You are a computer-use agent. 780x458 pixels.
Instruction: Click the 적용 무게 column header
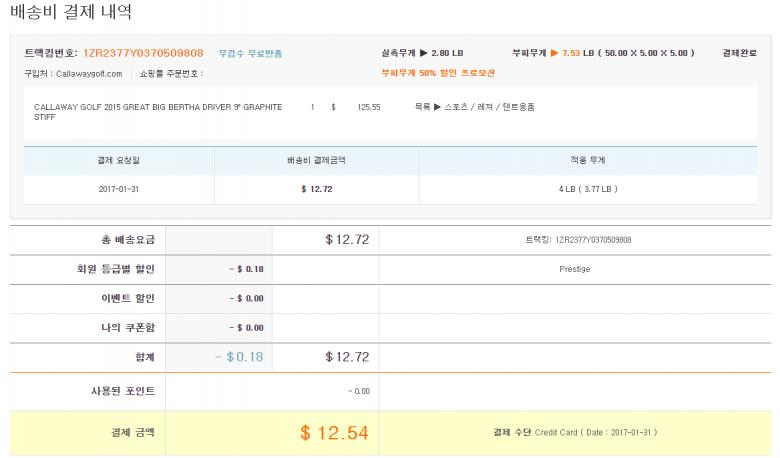tap(594, 160)
